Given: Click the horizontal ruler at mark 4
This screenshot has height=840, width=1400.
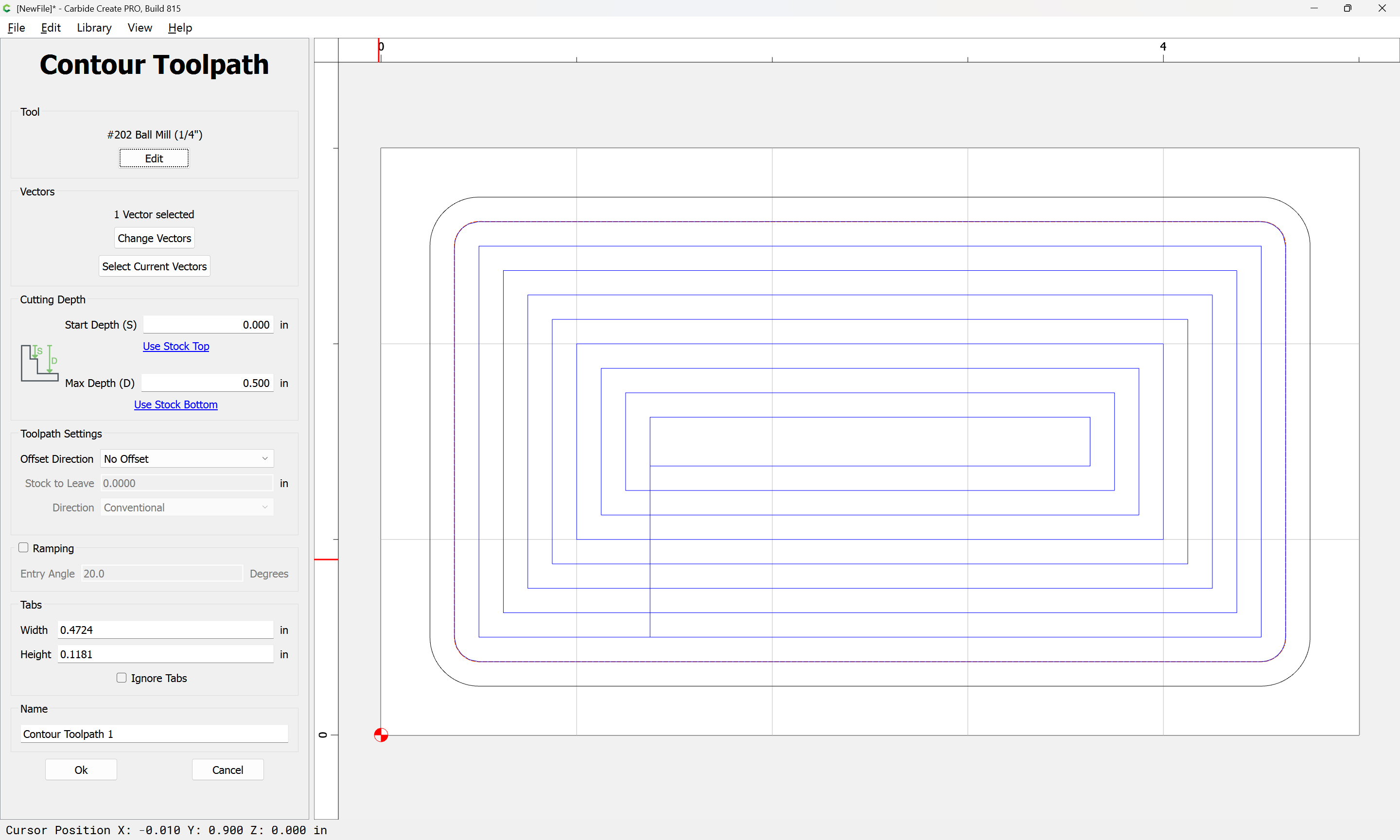Looking at the screenshot, I should click(x=1163, y=46).
